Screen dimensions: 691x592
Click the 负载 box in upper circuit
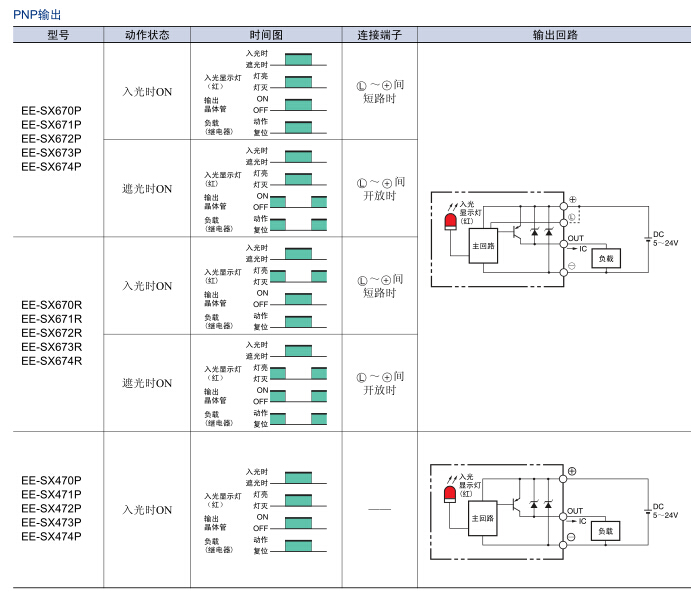pos(606,259)
